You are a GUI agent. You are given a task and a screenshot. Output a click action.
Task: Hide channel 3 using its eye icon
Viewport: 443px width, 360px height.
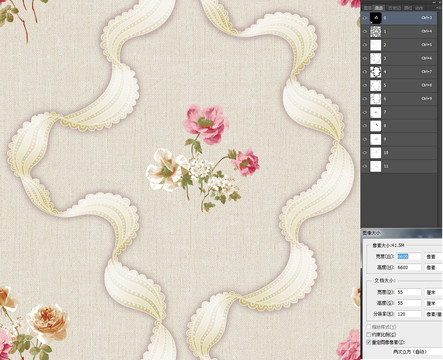[x=365, y=58]
